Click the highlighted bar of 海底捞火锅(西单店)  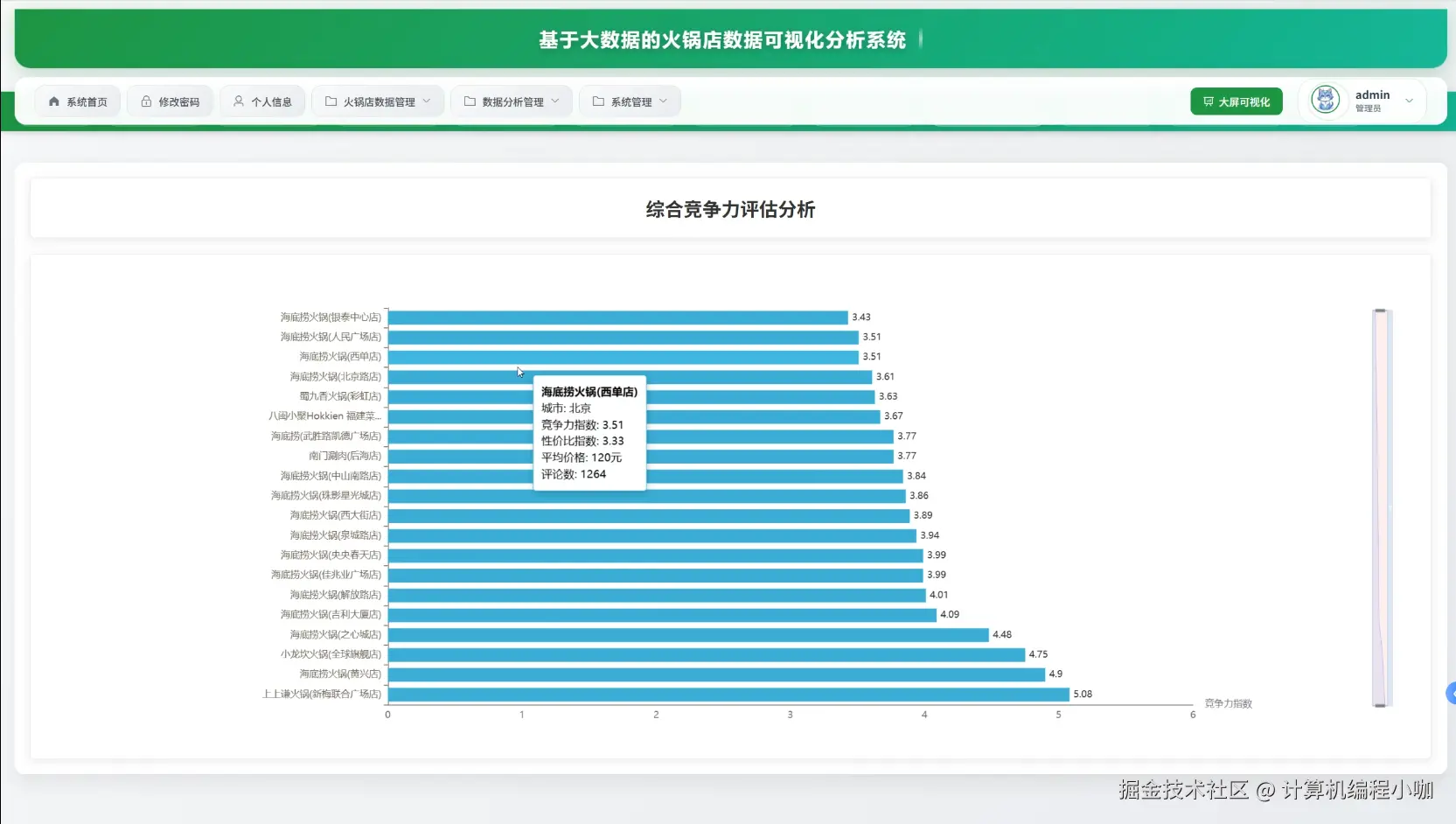[623, 357]
